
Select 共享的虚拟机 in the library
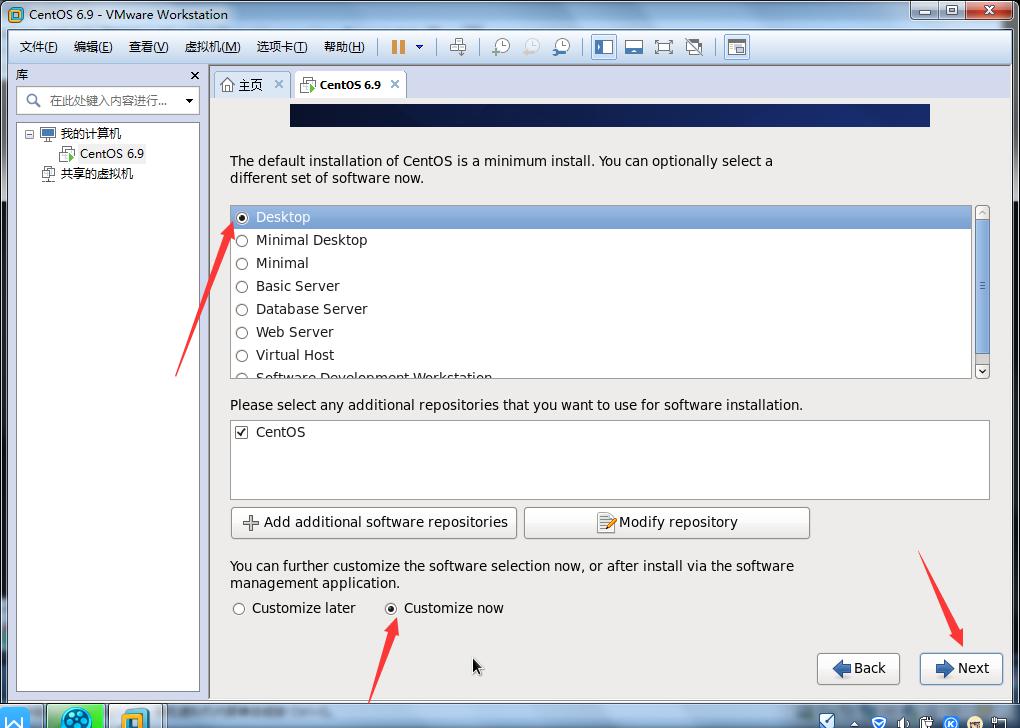click(x=97, y=174)
